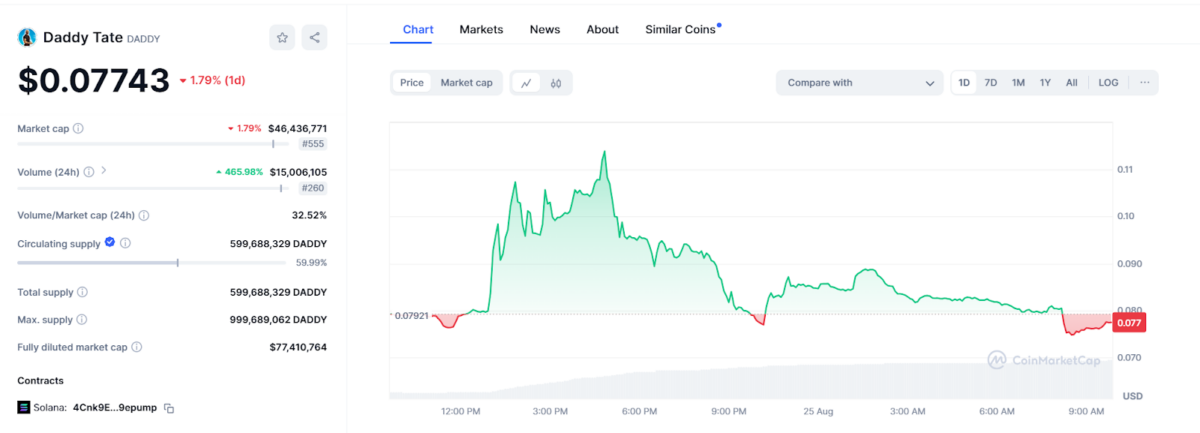Set chart range to 1D
The image size is (1200, 433).
pyautogui.click(x=964, y=83)
